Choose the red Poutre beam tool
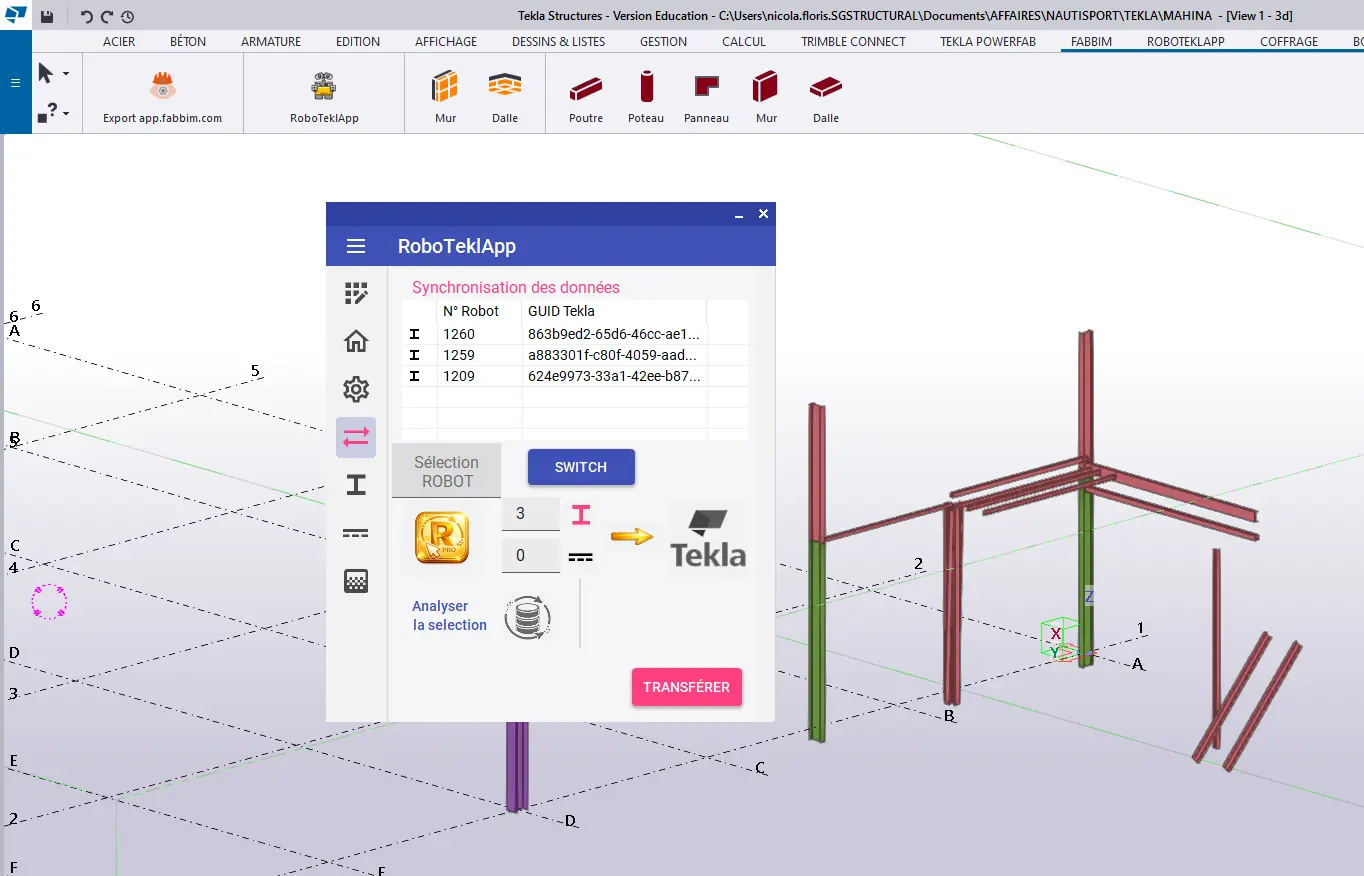This screenshot has height=876, width=1364. click(586, 88)
